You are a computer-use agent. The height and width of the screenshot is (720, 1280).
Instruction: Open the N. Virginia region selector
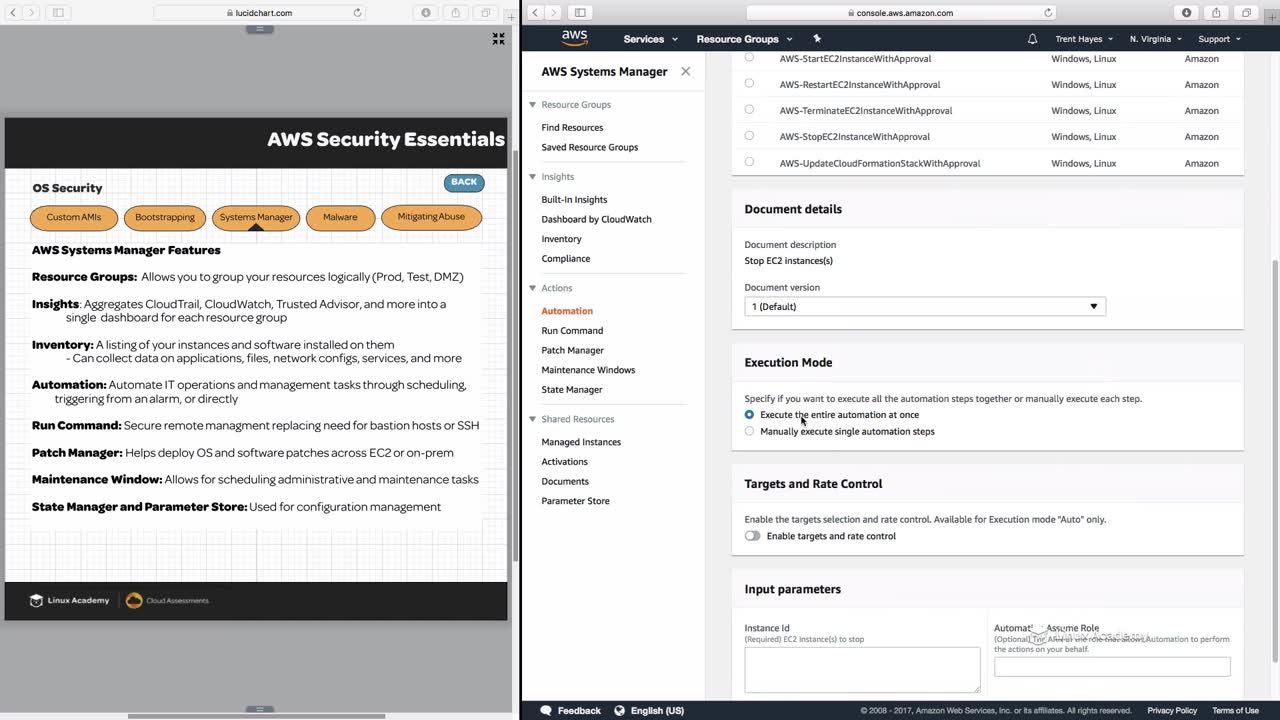pos(1156,39)
